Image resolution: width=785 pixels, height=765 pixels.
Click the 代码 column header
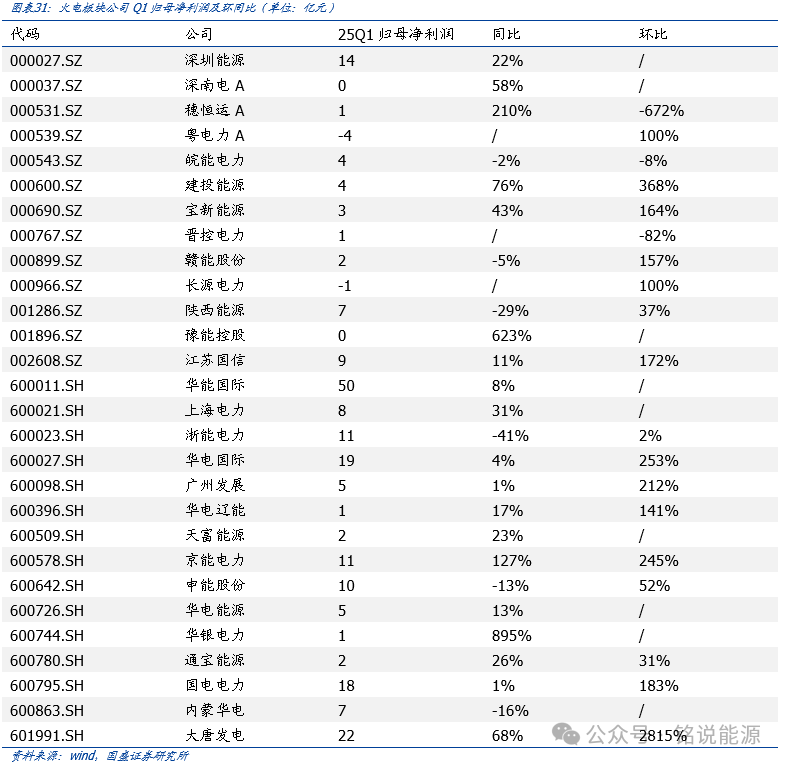25,34
